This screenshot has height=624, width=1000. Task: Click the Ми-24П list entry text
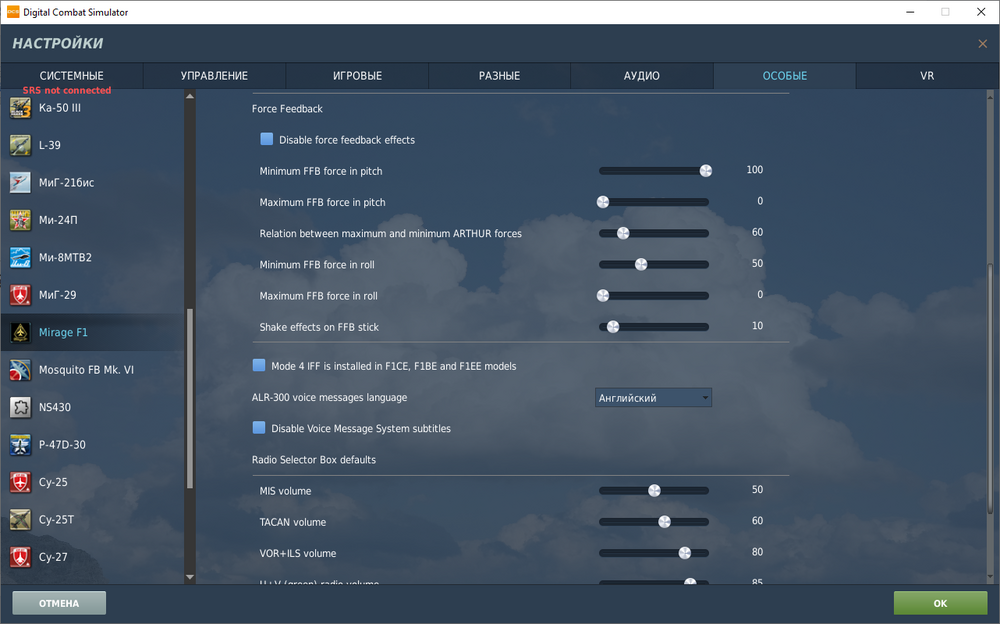click(x=58, y=220)
